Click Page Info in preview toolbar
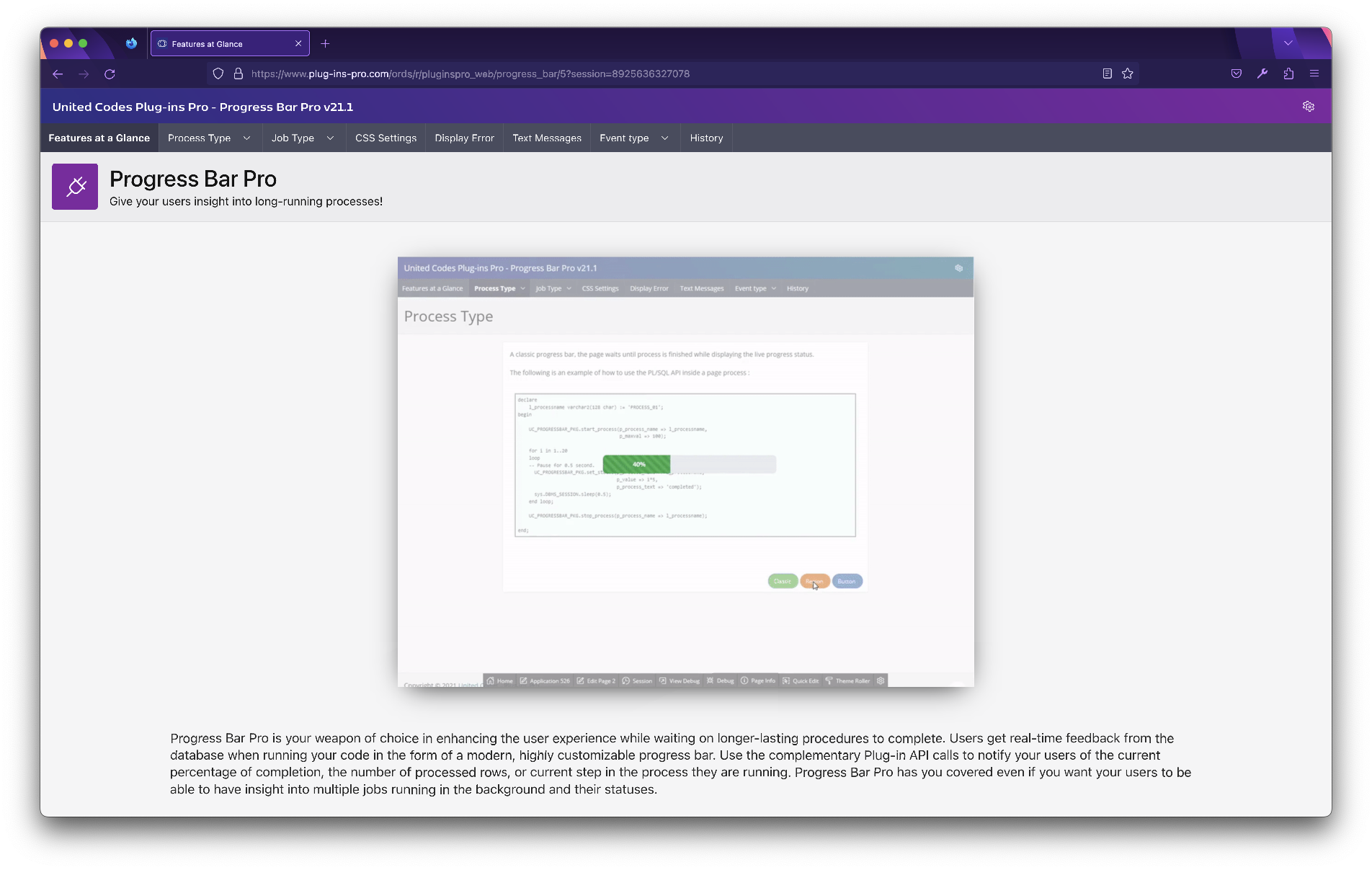The height and width of the screenshot is (870, 1372). click(x=758, y=680)
